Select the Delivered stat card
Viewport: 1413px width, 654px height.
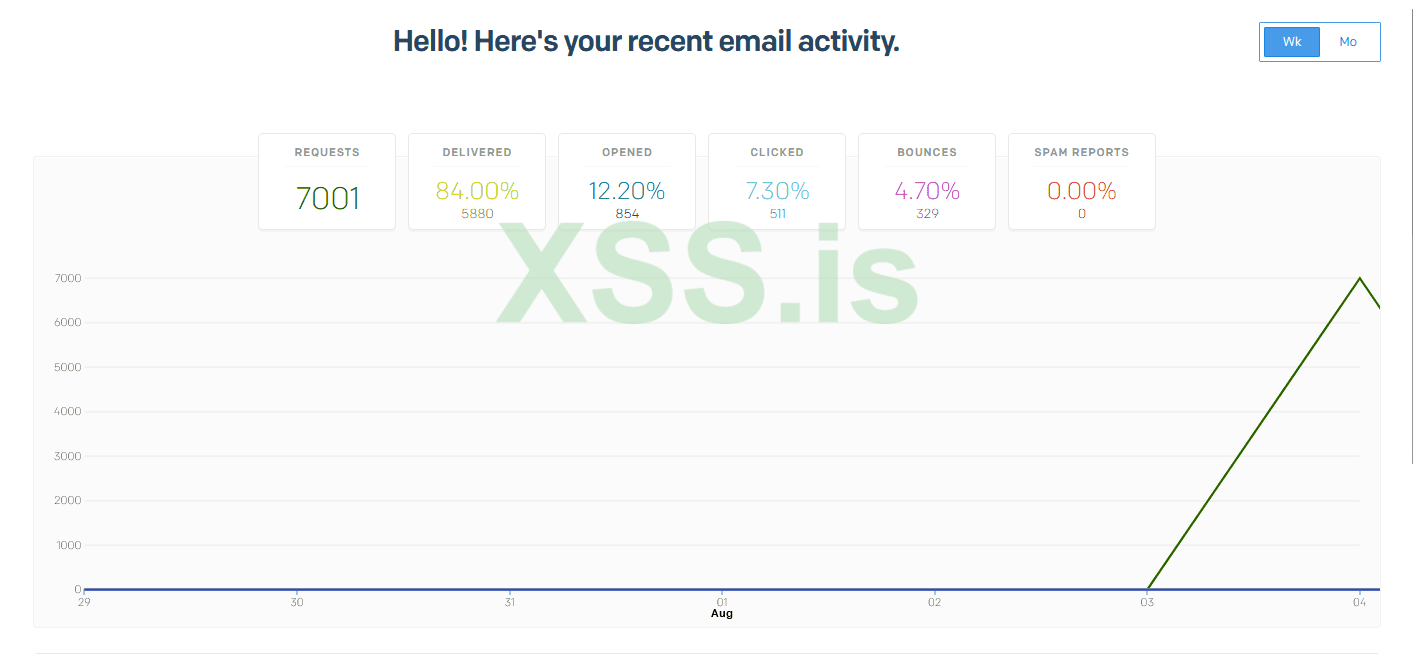point(477,181)
